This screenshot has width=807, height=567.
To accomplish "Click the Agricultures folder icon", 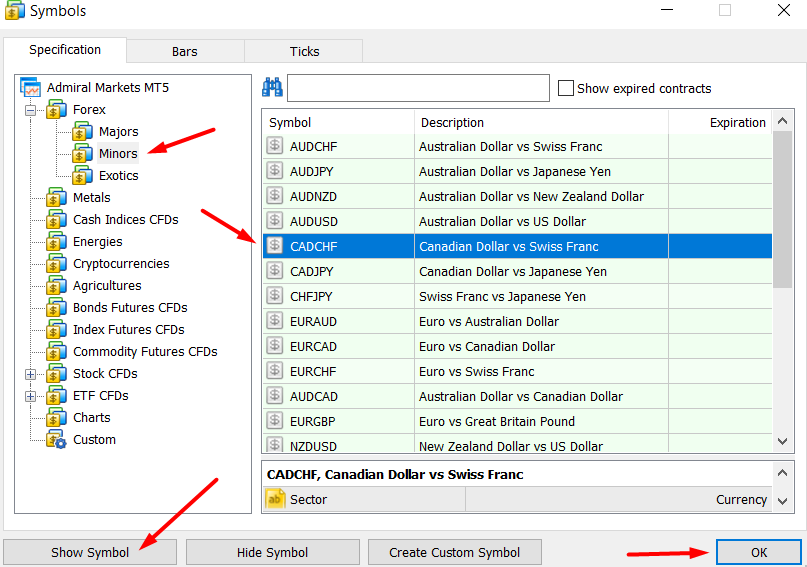I will click(56, 286).
